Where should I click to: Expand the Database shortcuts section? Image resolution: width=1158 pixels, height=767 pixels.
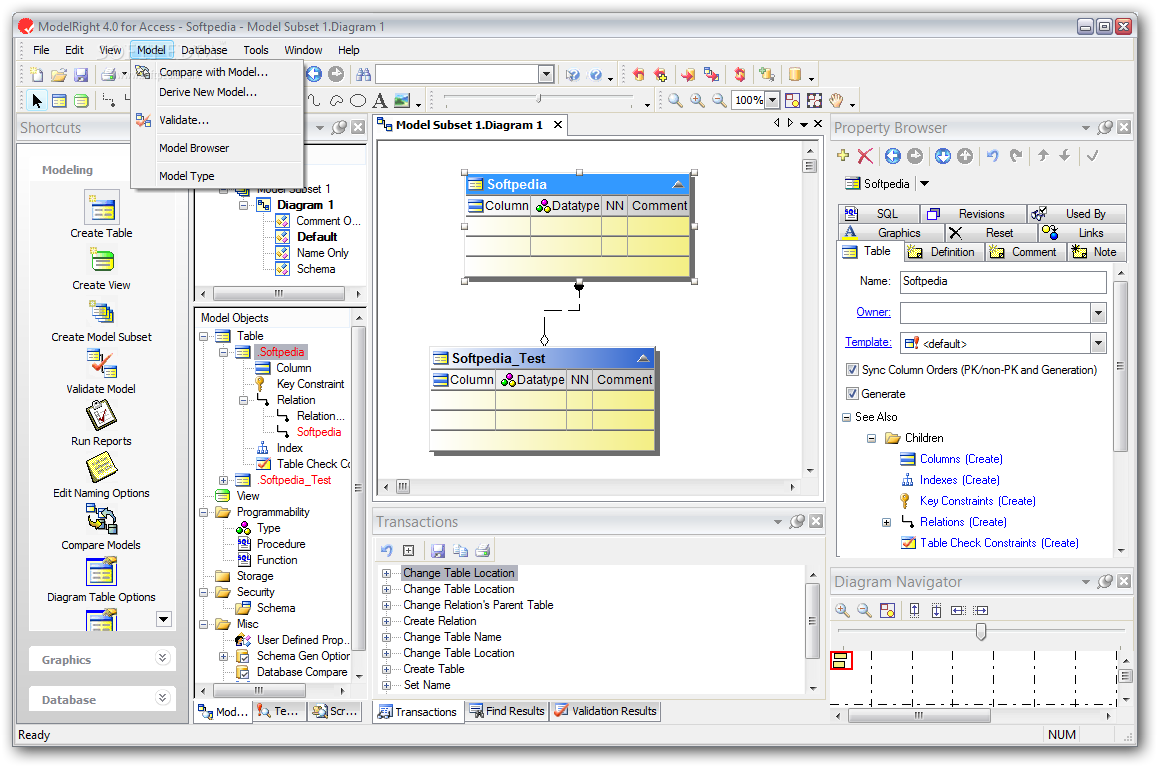click(x=162, y=698)
